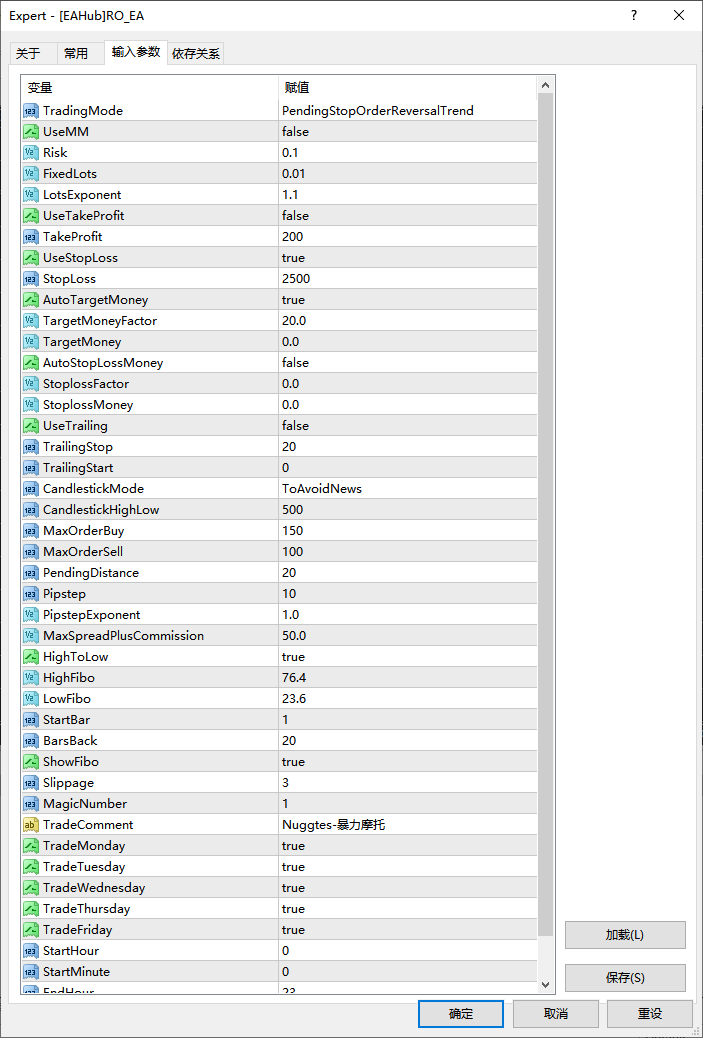
Task: Select the UseTrailing false value
Action: coord(295,426)
